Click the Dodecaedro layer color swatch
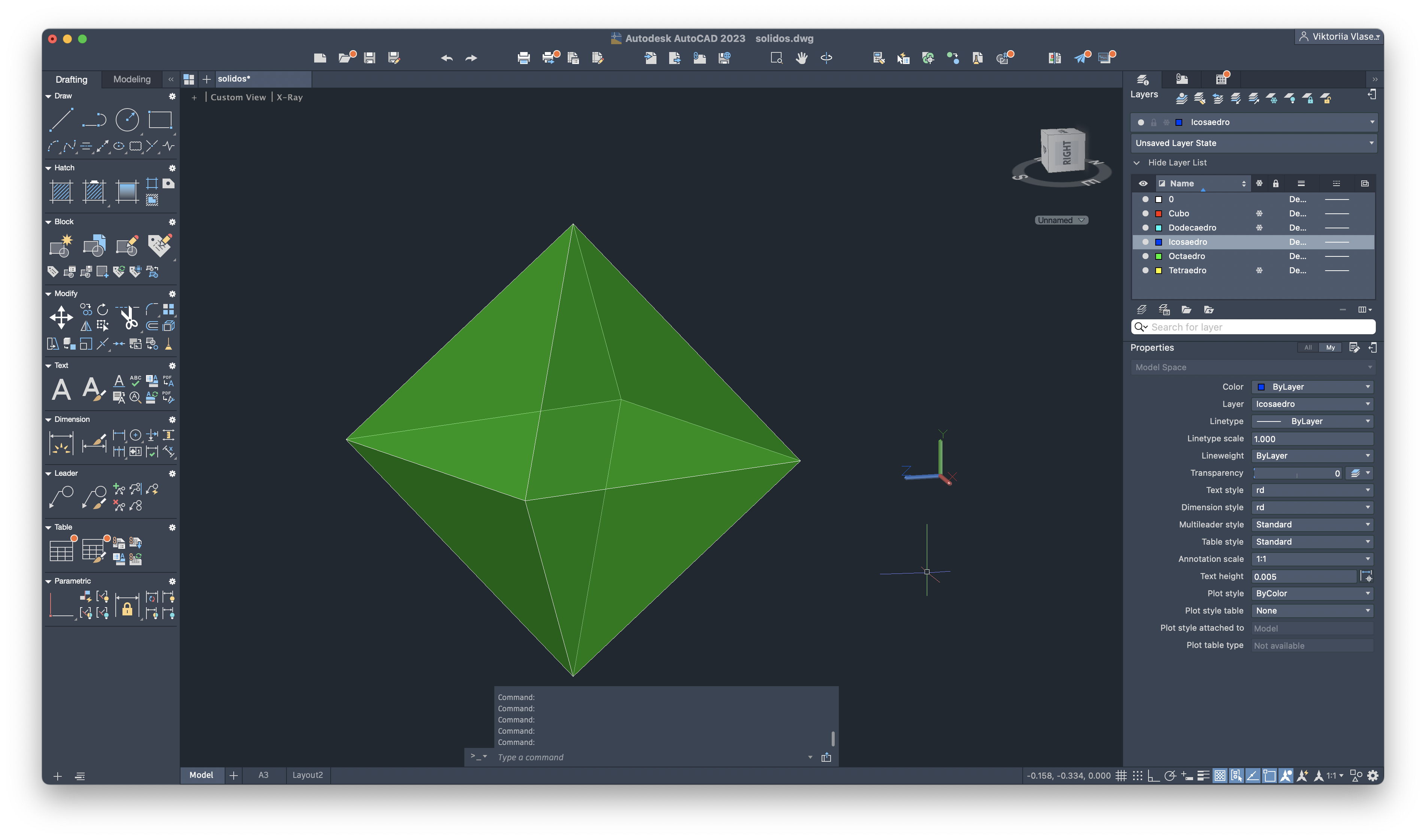This screenshot has height=840, width=1426. tap(1158, 228)
